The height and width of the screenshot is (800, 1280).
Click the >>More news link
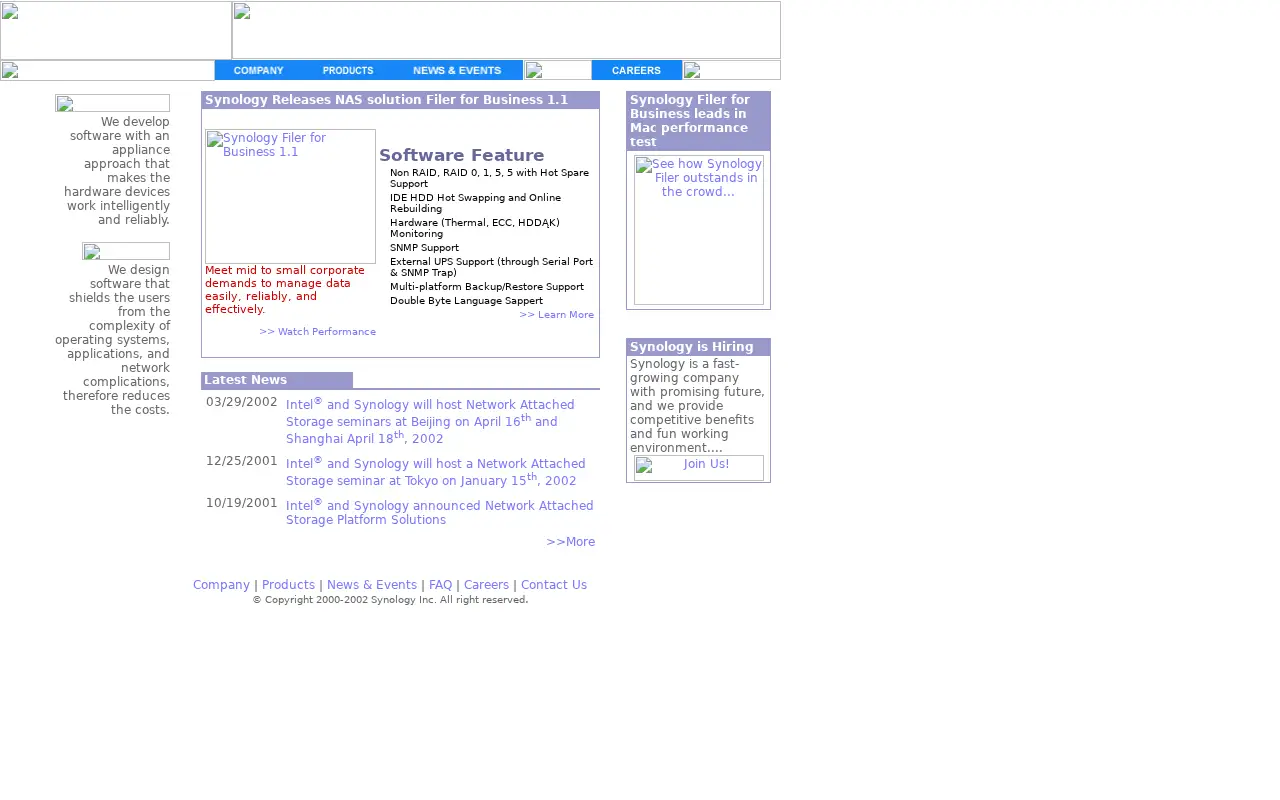pos(570,542)
